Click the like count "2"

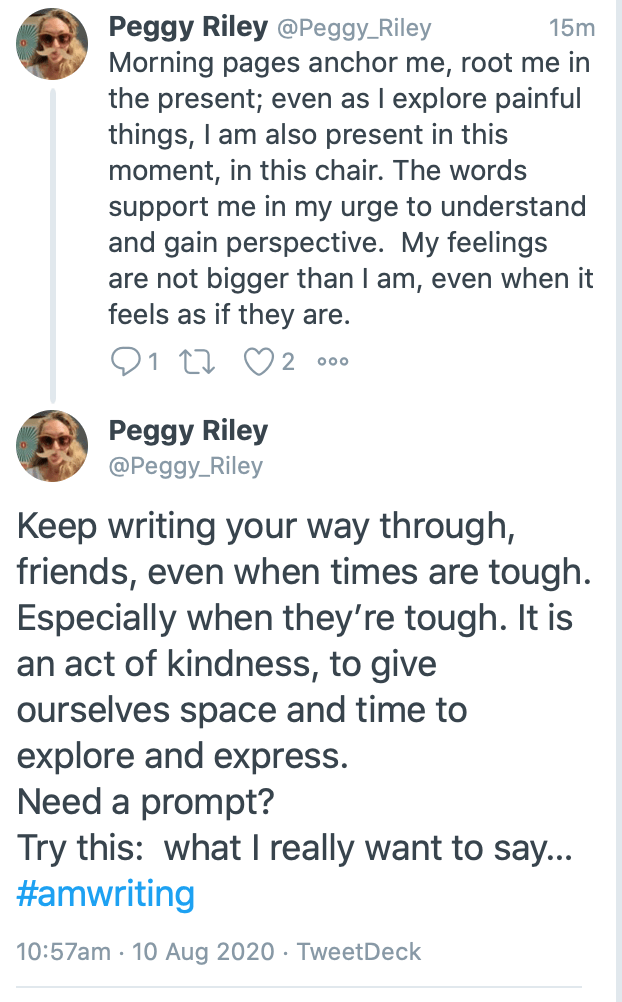288,362
